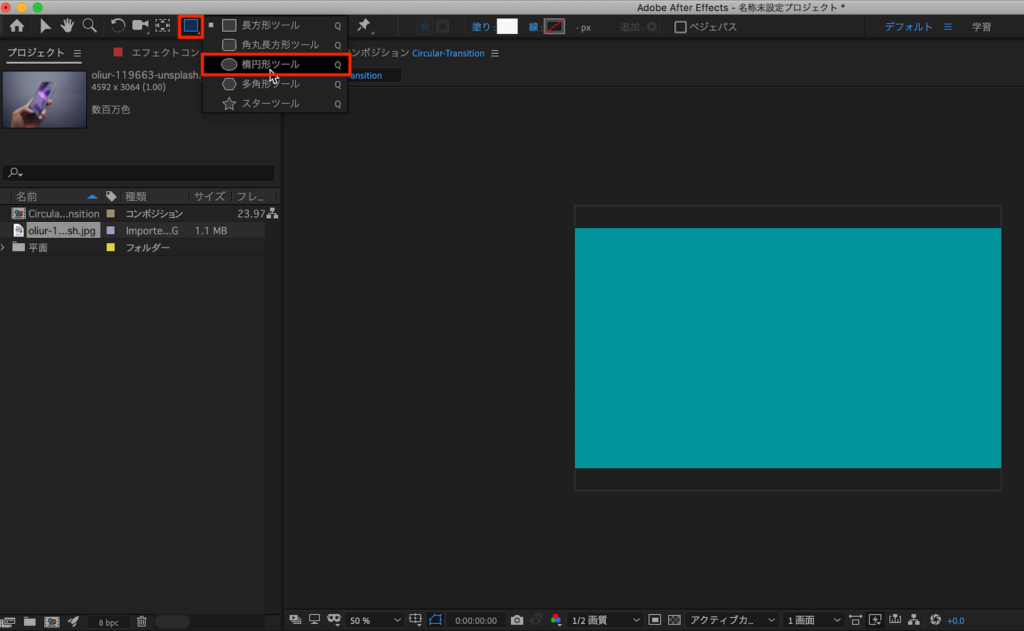Enable the ベジェパス checkbox

(681, 27)
